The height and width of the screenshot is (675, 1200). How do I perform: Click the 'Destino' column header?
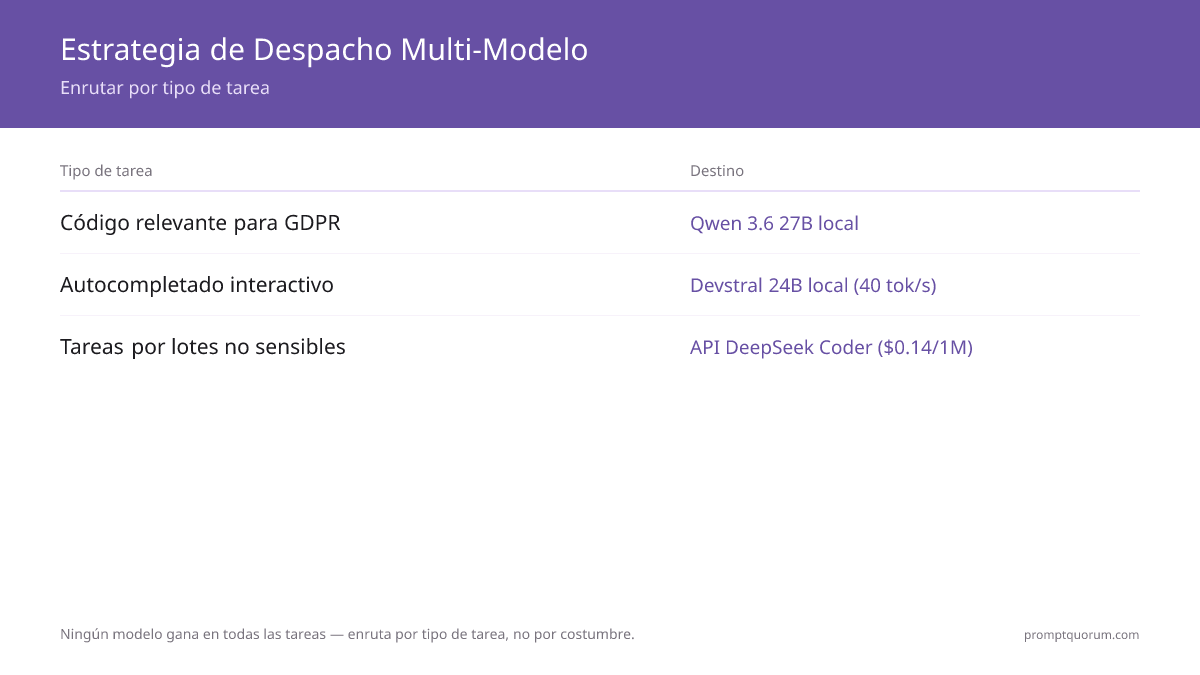717,171
